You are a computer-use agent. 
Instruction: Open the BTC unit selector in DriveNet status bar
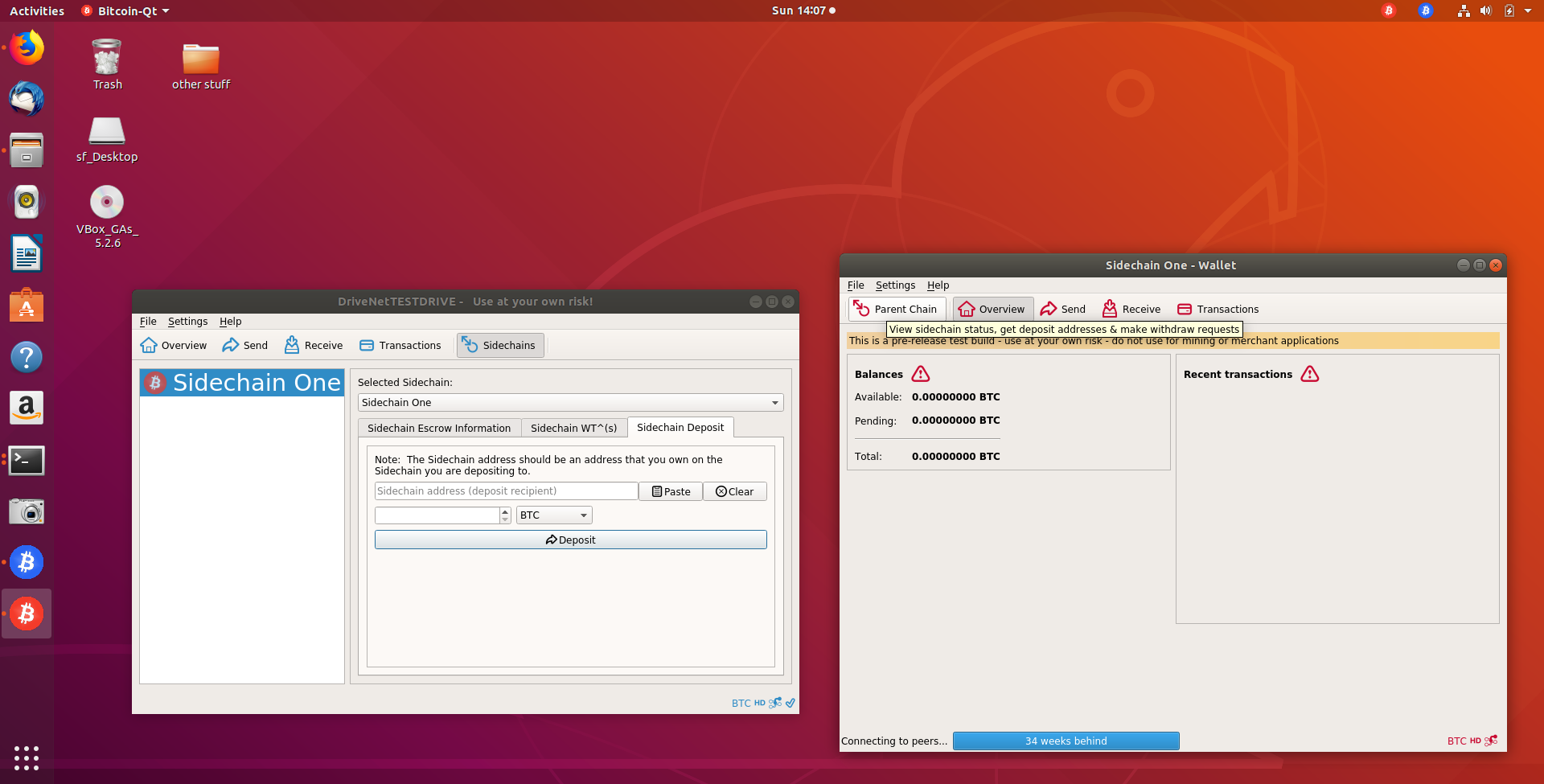click(x=741, y=703)
